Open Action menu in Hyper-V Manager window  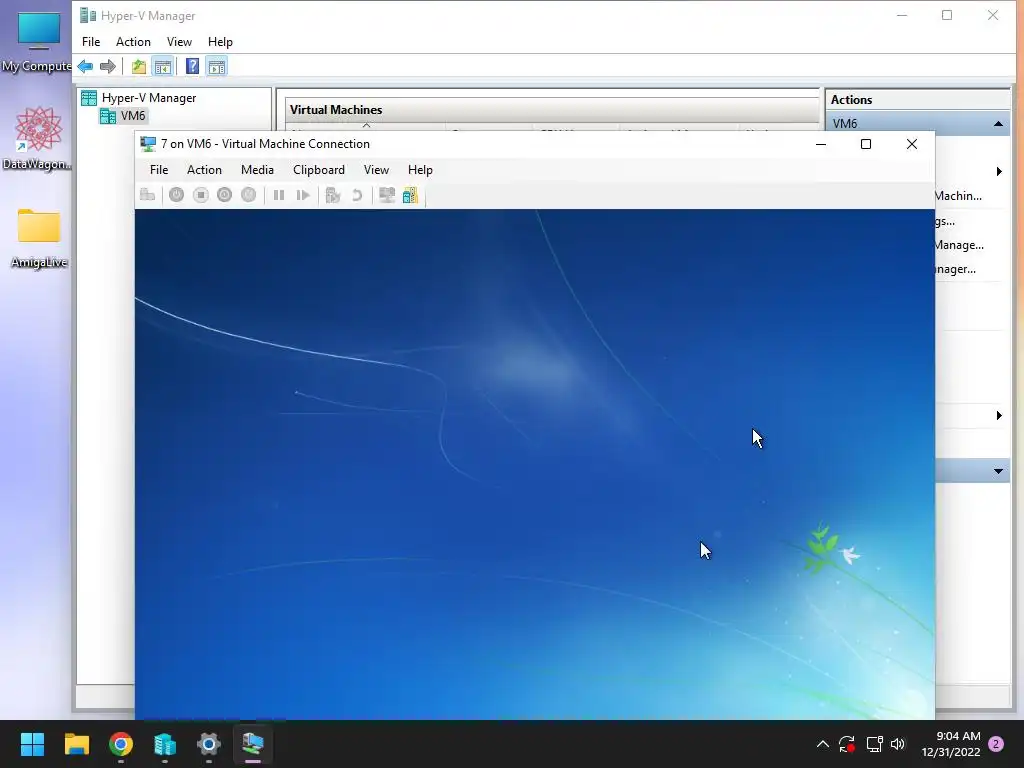click(133, 42)
